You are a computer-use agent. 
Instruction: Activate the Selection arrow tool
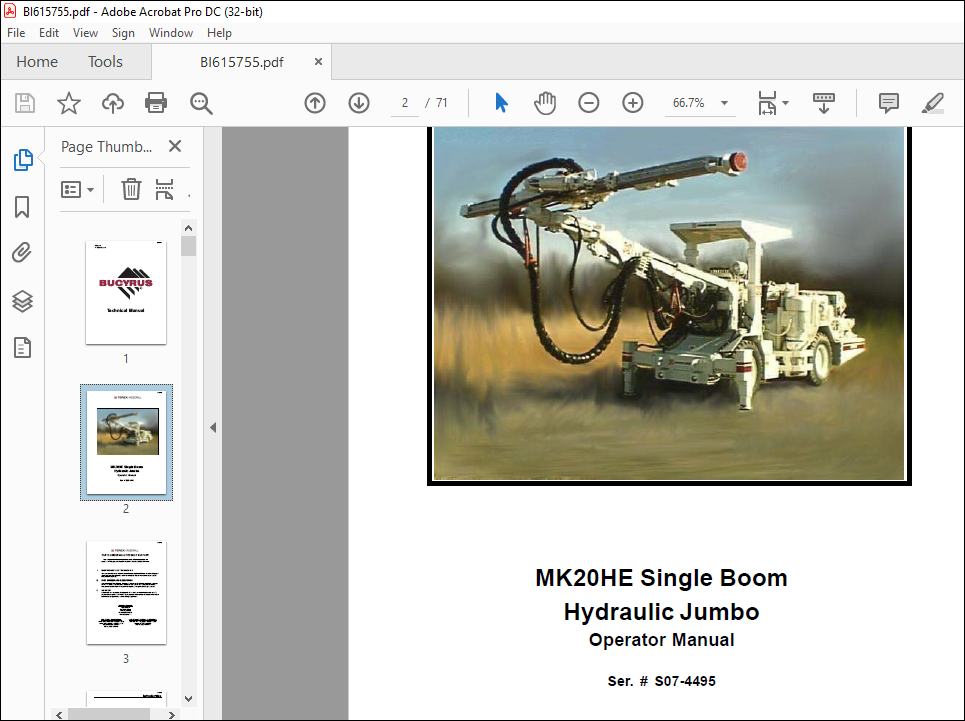[502, 103]
